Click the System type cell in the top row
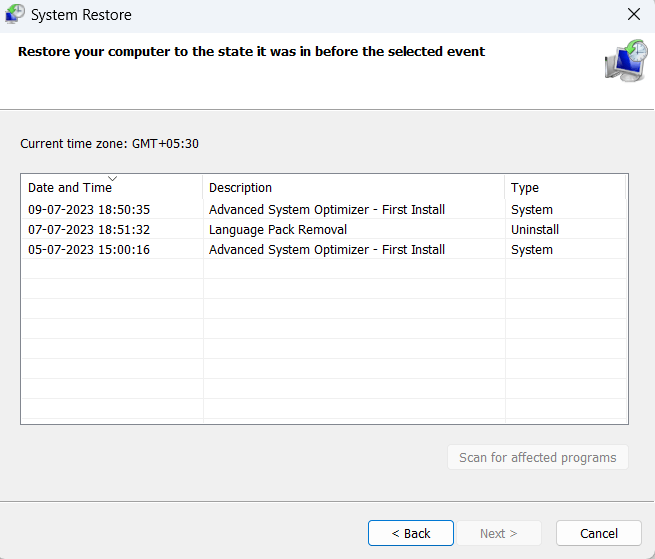The width and height of the screenshot is (655, 559). [x=532, y=210]
